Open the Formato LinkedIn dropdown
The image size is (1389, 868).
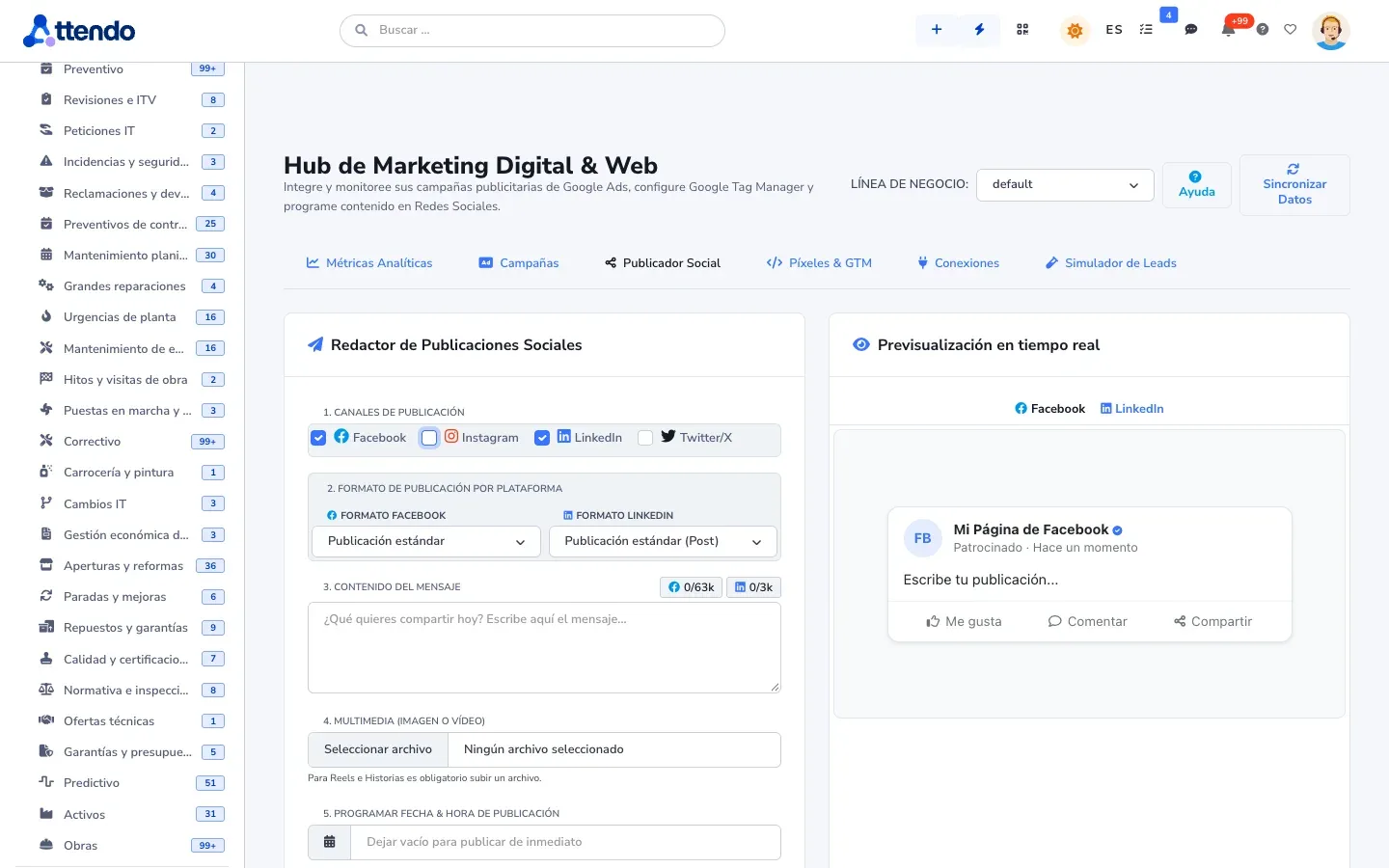(663, 542)
